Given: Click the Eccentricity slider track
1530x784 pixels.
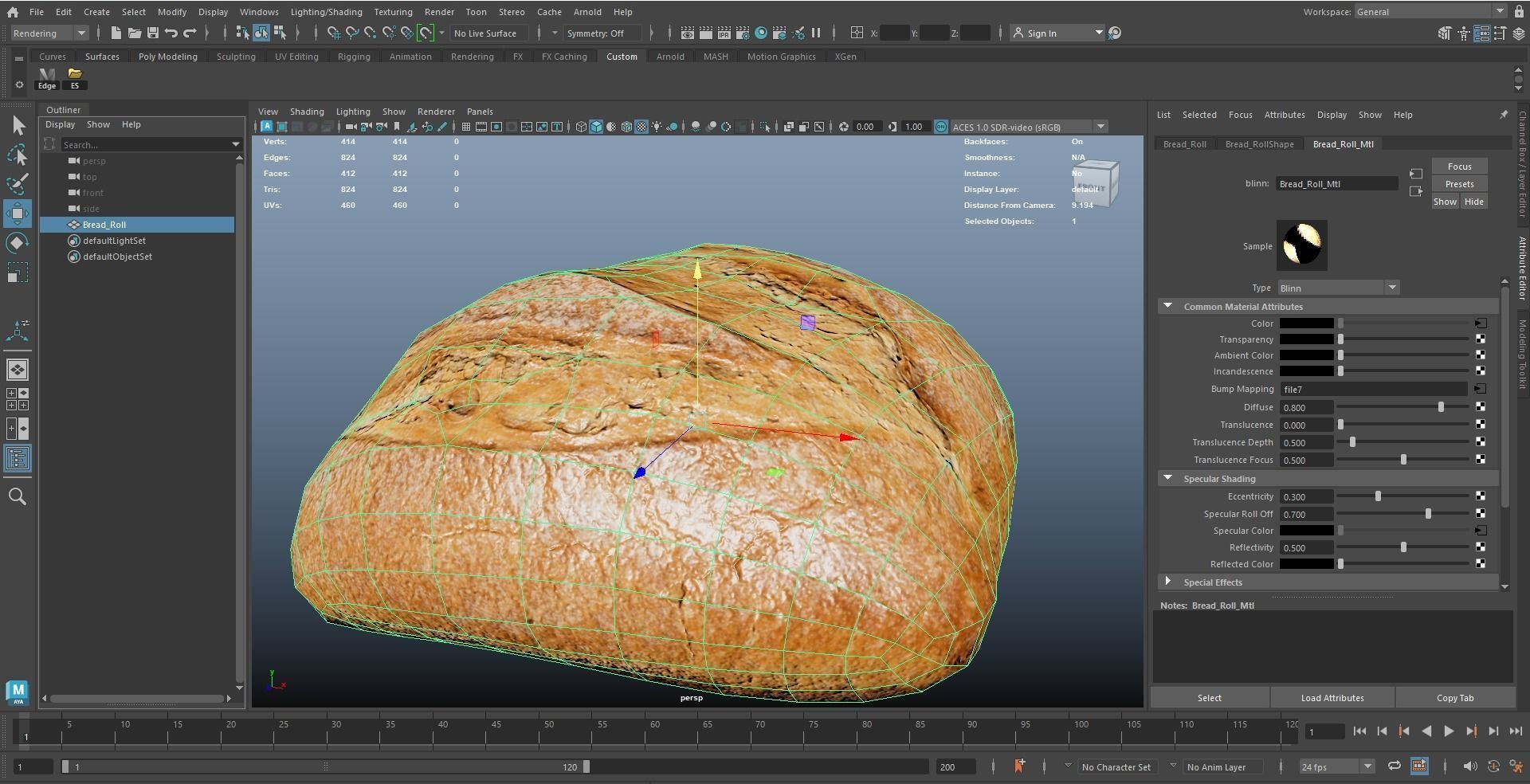Looking at the screenshot, I should [1402, 496].
